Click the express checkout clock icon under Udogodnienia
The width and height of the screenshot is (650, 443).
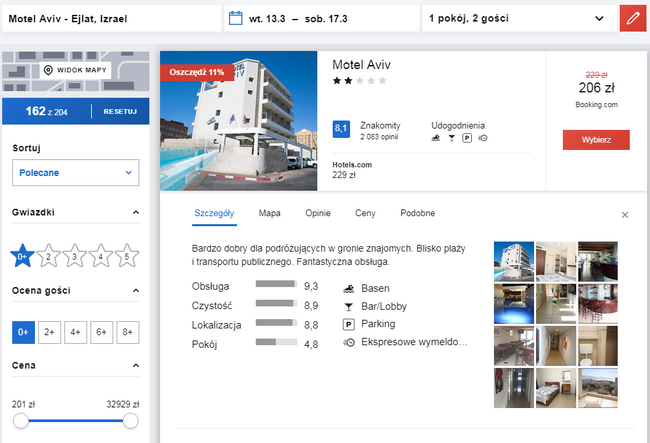click(483, 138)
